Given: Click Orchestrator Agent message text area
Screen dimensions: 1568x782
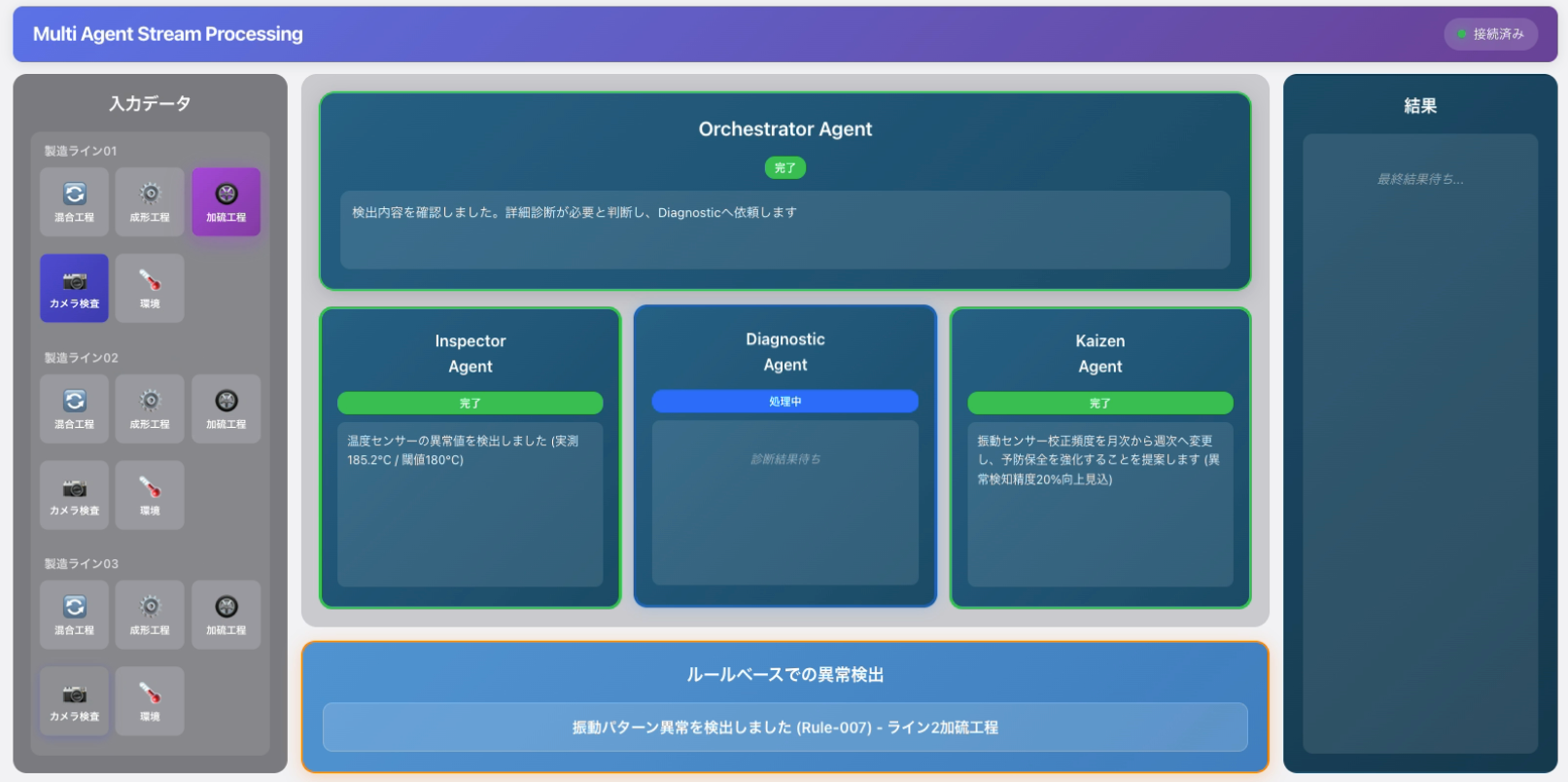Looking at the screenshot, I should 784,230.
